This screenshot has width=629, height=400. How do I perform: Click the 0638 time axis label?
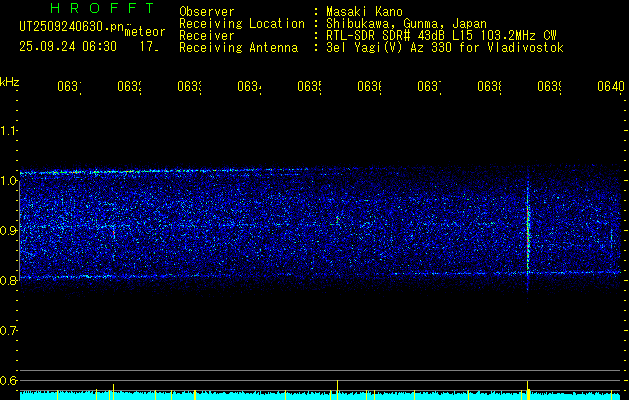(489, 87)
